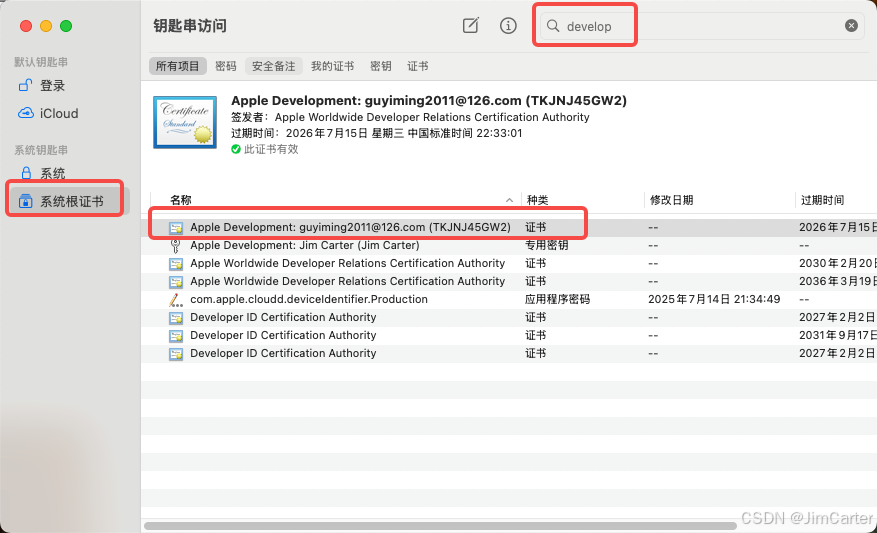
Task: Click certificate icon of the 2036 Apple Worldwide row
Action: click(176, 281)
